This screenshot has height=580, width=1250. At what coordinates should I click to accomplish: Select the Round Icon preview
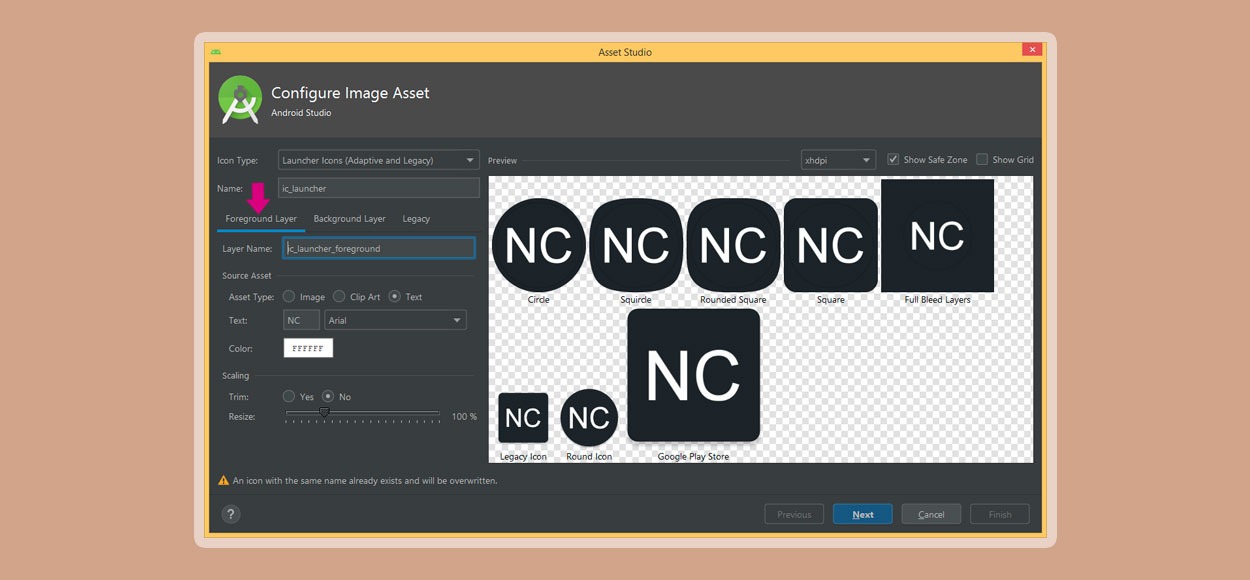coord(589,418)
